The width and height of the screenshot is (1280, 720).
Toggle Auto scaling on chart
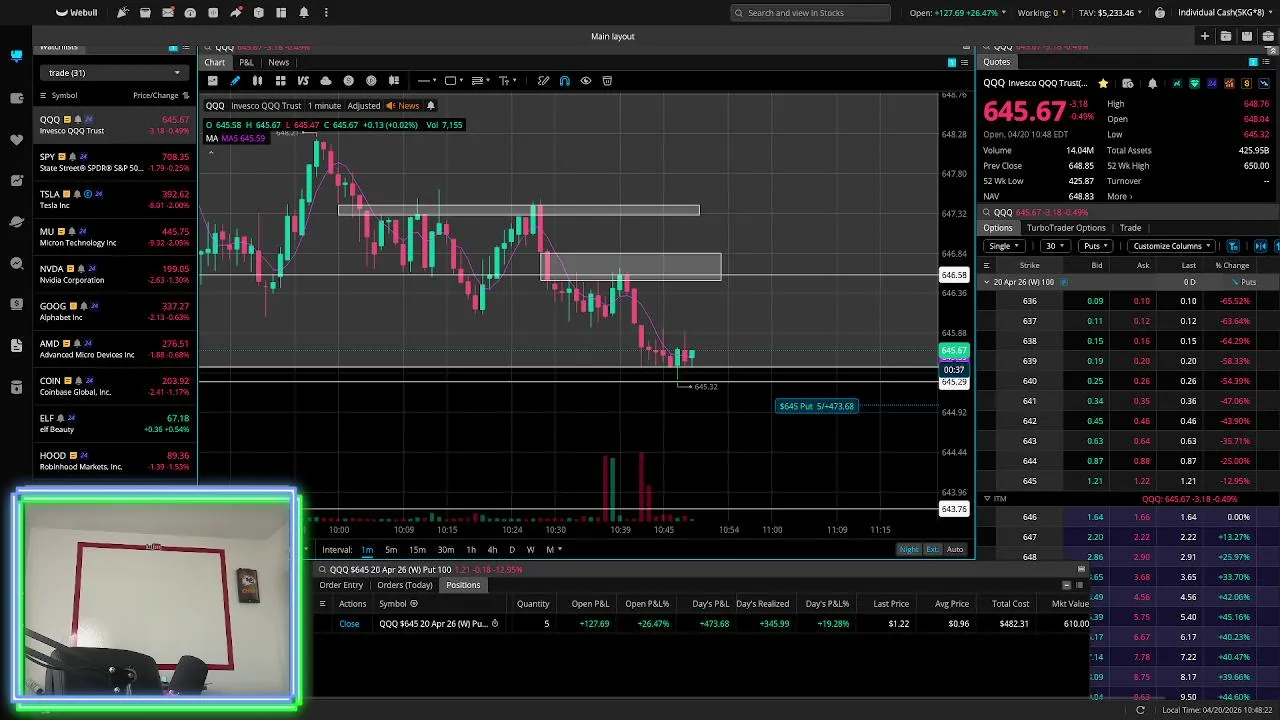(x=955, y=550)
